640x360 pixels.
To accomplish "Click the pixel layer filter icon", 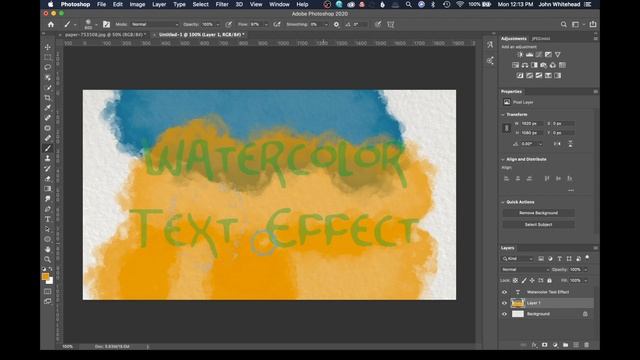I will 541,259.
